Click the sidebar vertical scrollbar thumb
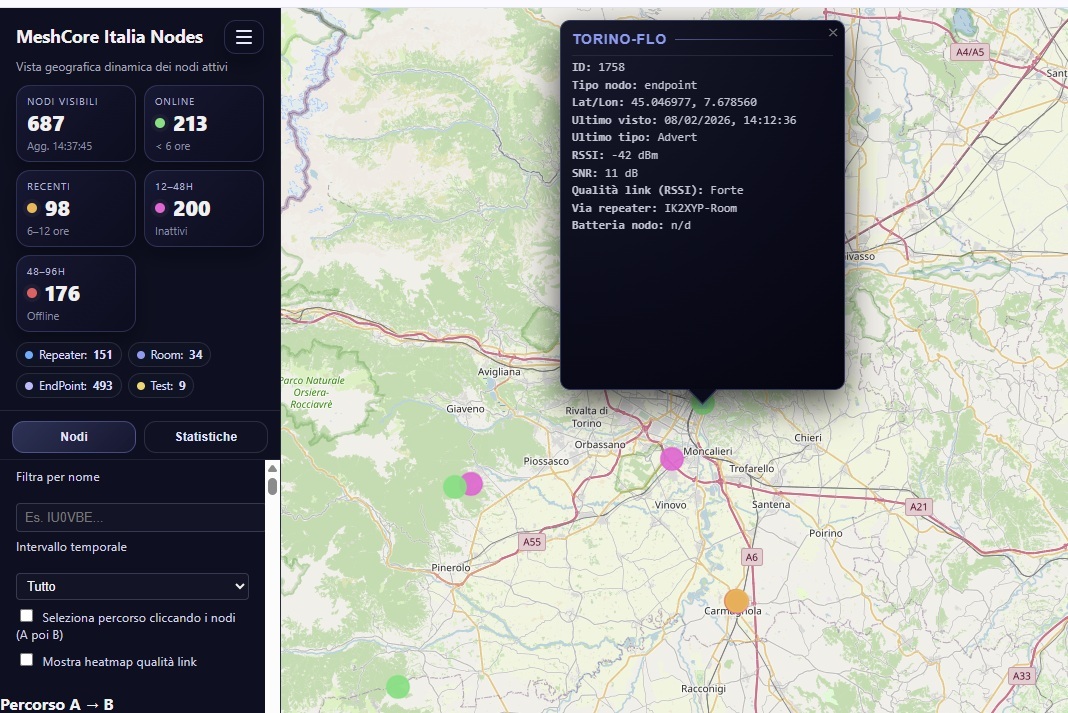This screenshot has height=713, width=1068. (272, 486)
